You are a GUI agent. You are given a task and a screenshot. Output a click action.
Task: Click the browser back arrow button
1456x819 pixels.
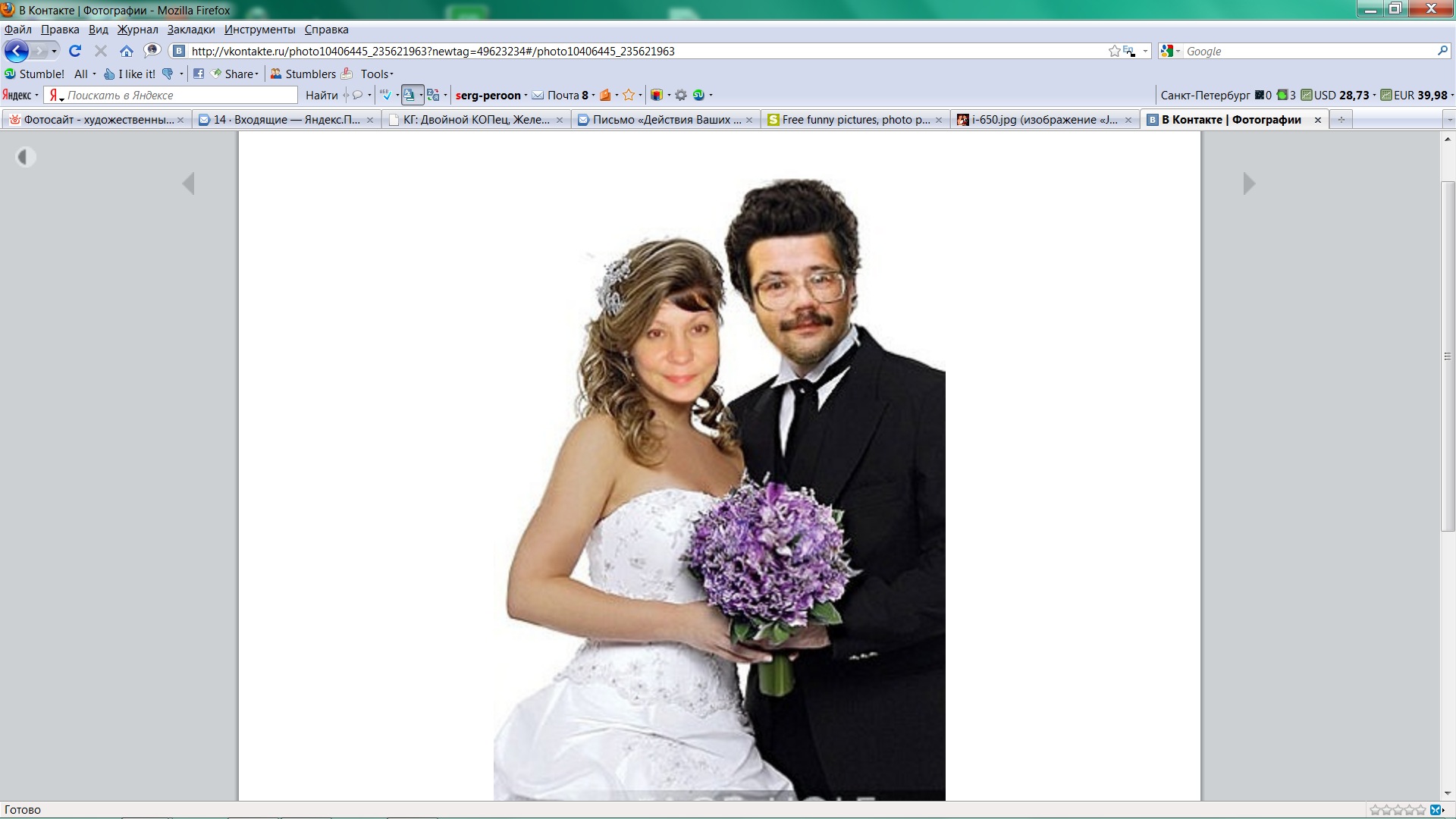coord(16,51)
